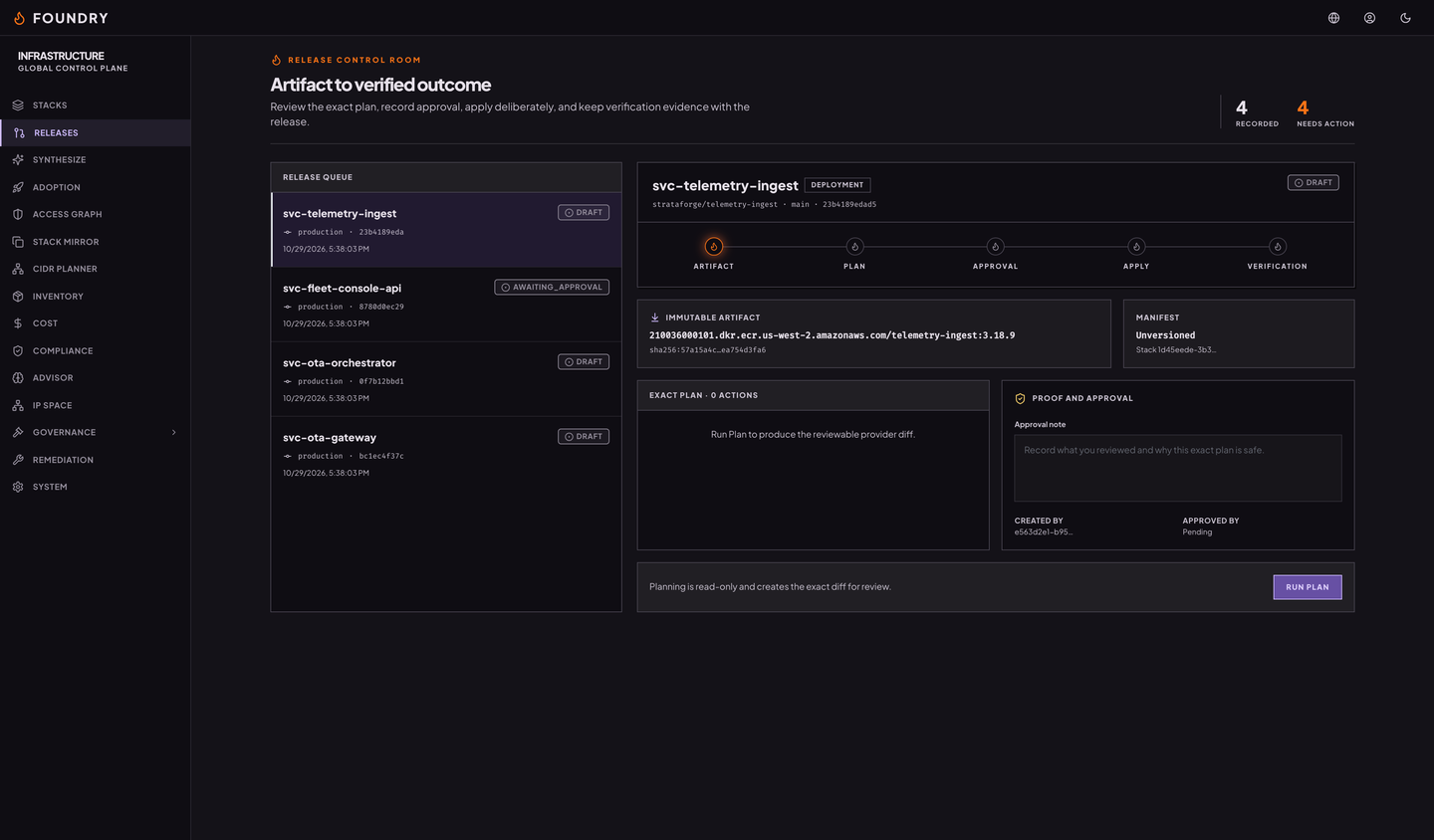Select svc-fleet-console-api release
Image resolution: width=1434 pixels, height=840 pixels.
pos(446,305)
